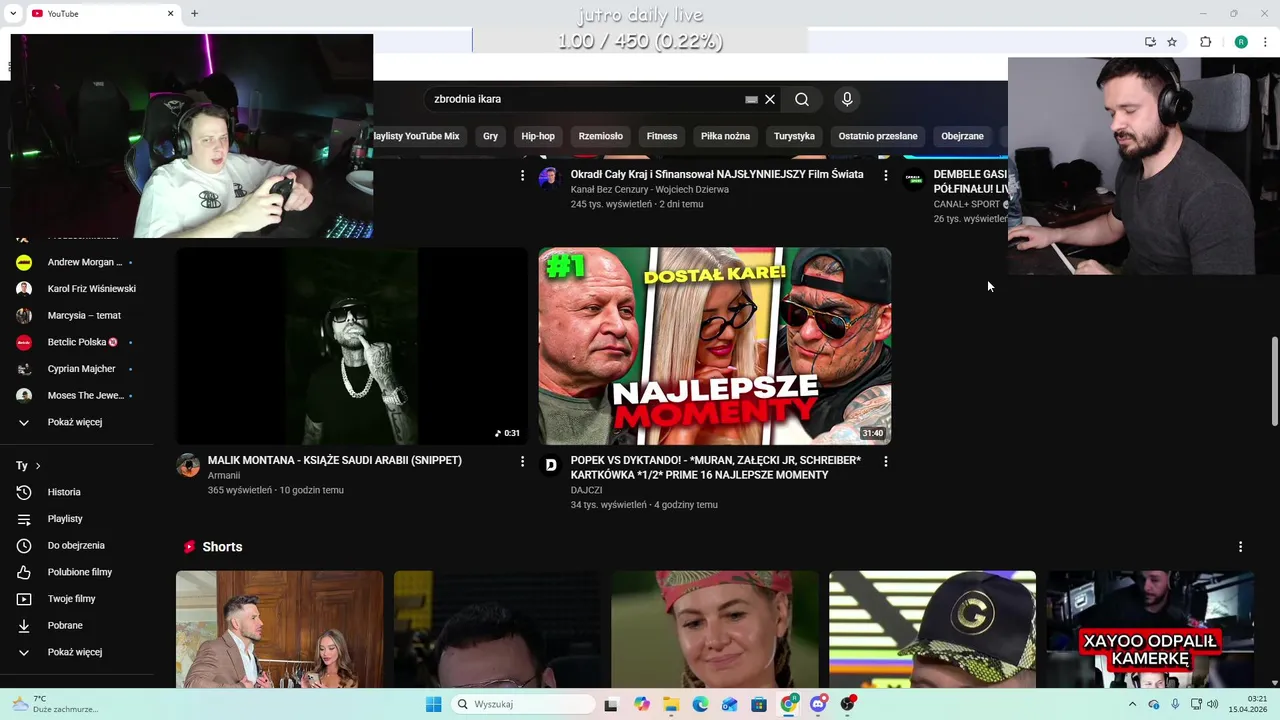The image size is (1280, 720).
Task: Open File Explorer from the taskbar
Action: [671, 704]
